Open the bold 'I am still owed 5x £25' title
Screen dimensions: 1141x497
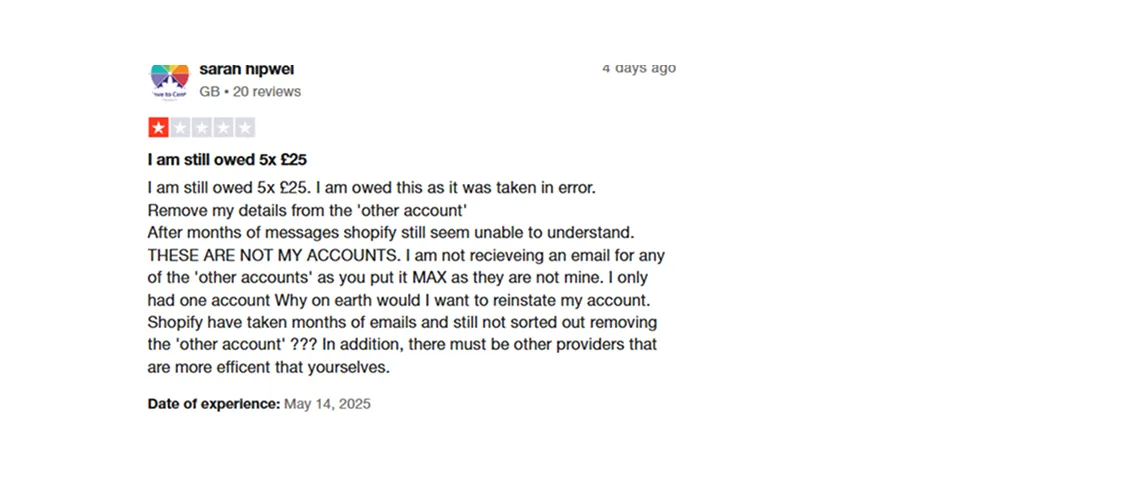coord(233,159)
